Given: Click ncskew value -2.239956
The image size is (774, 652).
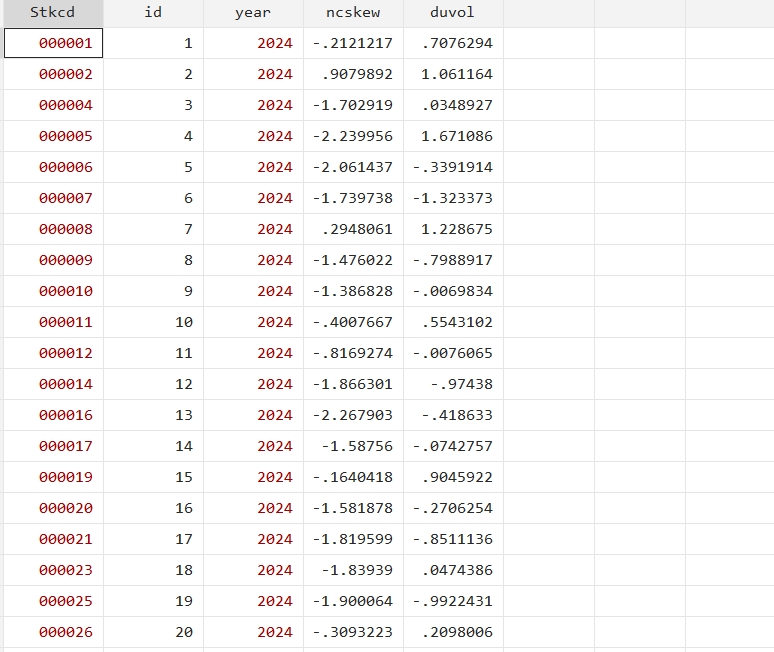Looking at the screenshot, I should click(x=353, y=136).
